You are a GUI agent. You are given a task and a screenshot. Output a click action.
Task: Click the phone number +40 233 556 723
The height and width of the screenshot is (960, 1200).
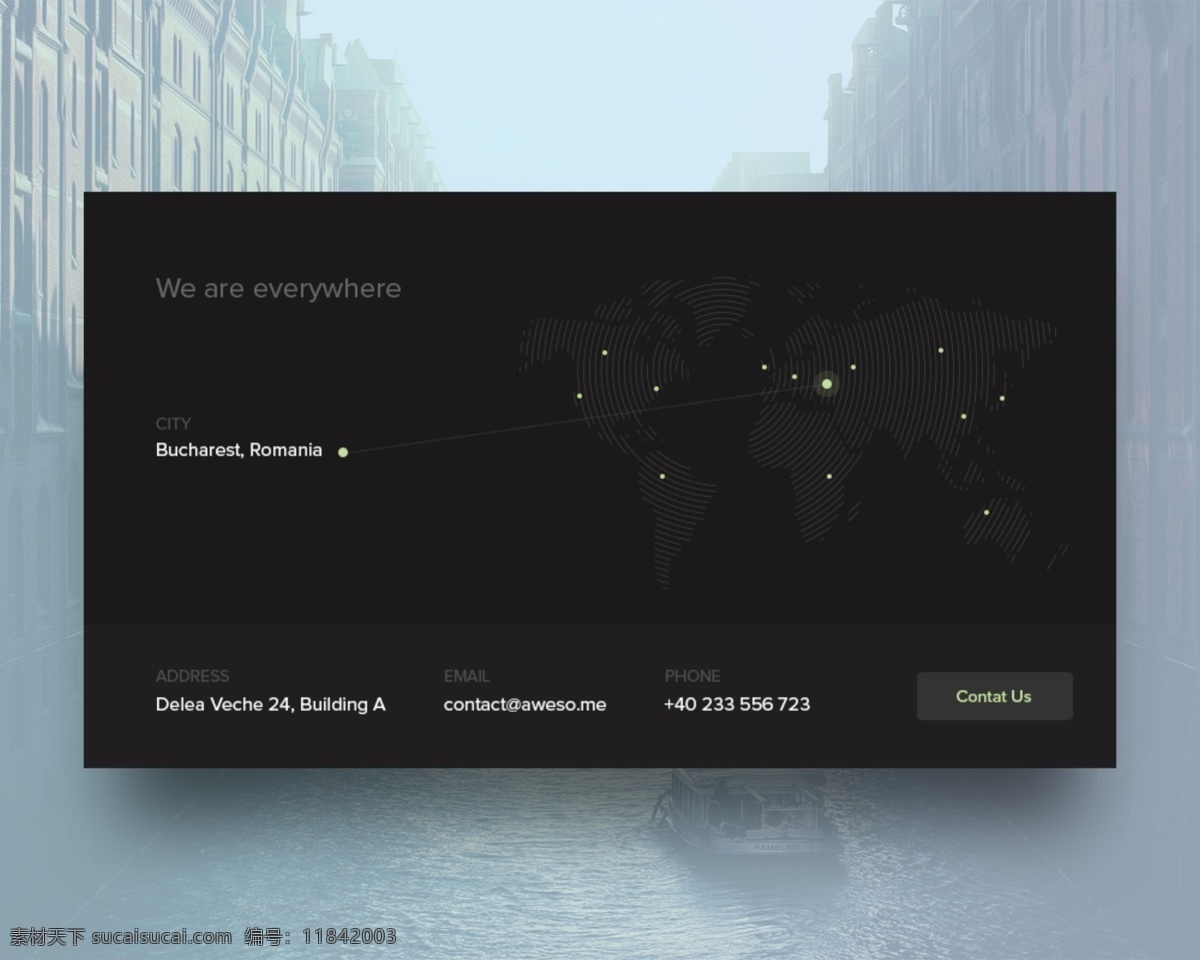737,704
